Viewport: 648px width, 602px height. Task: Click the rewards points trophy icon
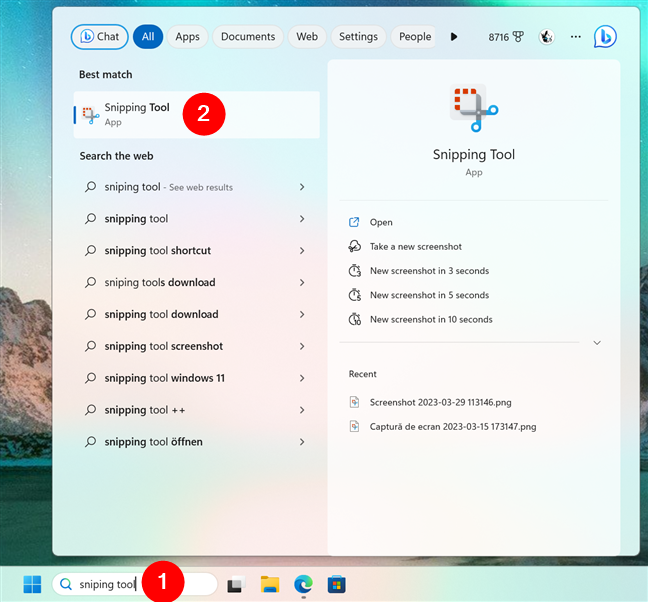pyautogui.click(x=518, y=37)
